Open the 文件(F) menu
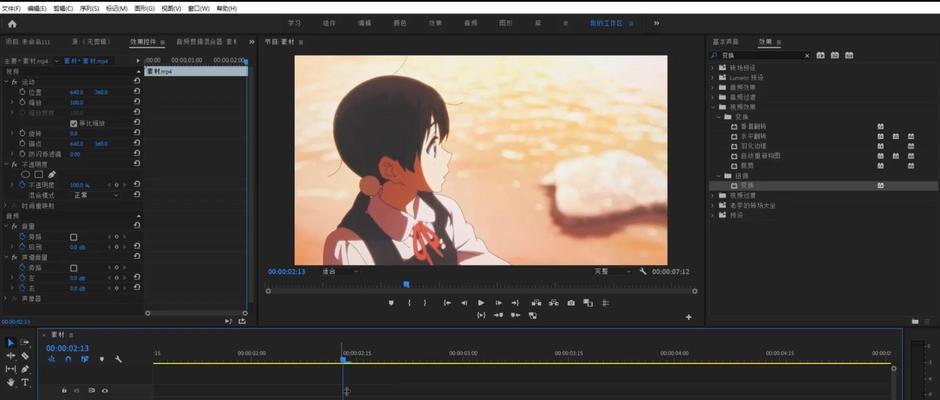Viewport: 940px width, 400px height. click(11, 8)
